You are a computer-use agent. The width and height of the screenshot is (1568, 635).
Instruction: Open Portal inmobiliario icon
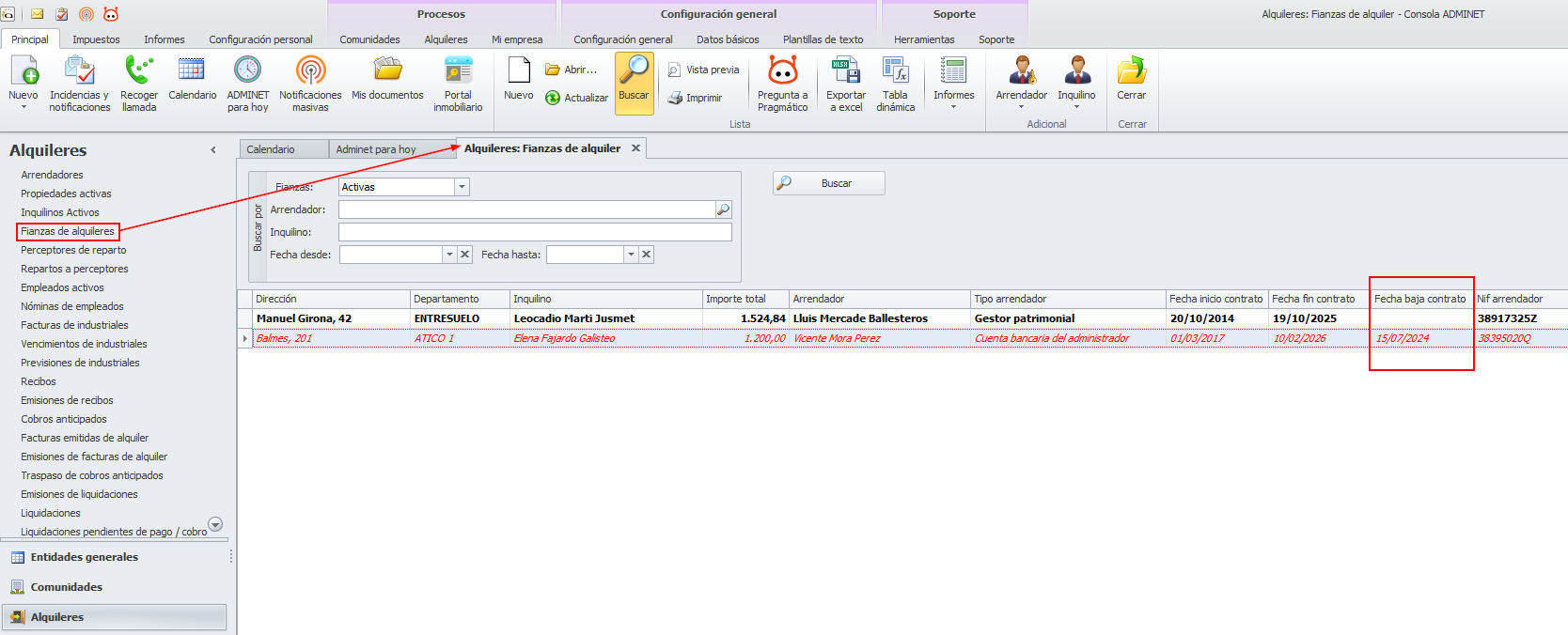coord(458,71)
